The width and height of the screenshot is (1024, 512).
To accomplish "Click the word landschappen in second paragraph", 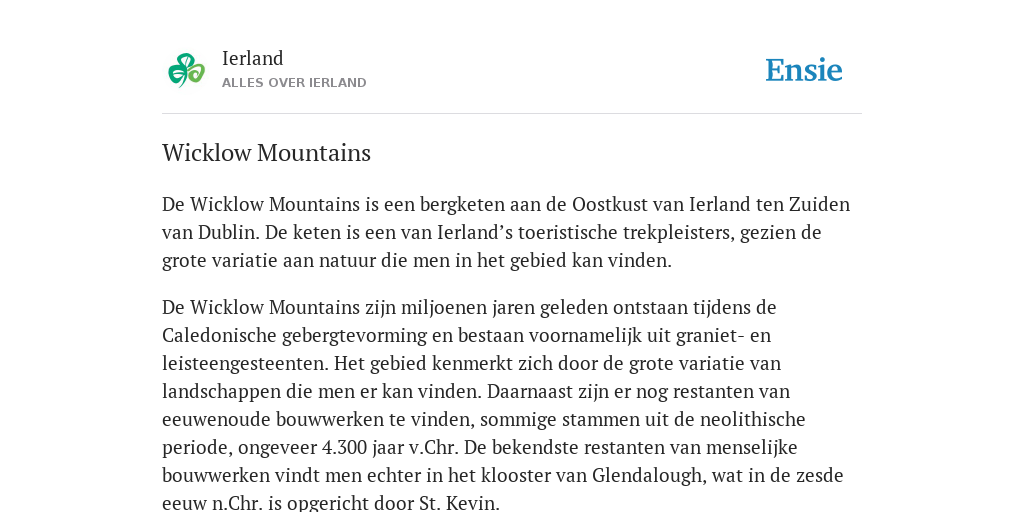I will 221,391.
